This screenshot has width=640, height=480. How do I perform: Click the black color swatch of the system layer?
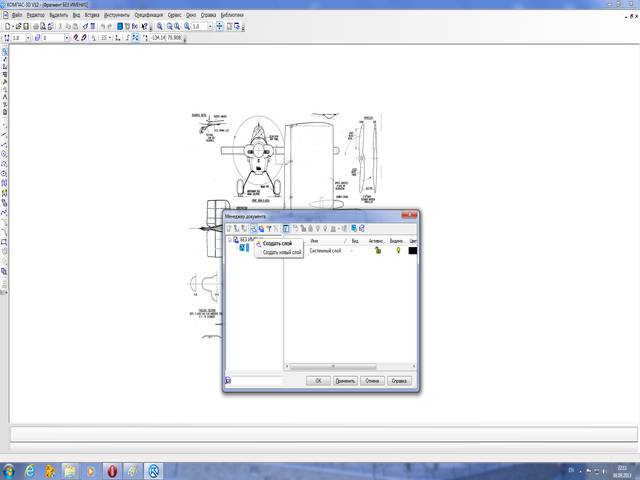click(412, 250)
